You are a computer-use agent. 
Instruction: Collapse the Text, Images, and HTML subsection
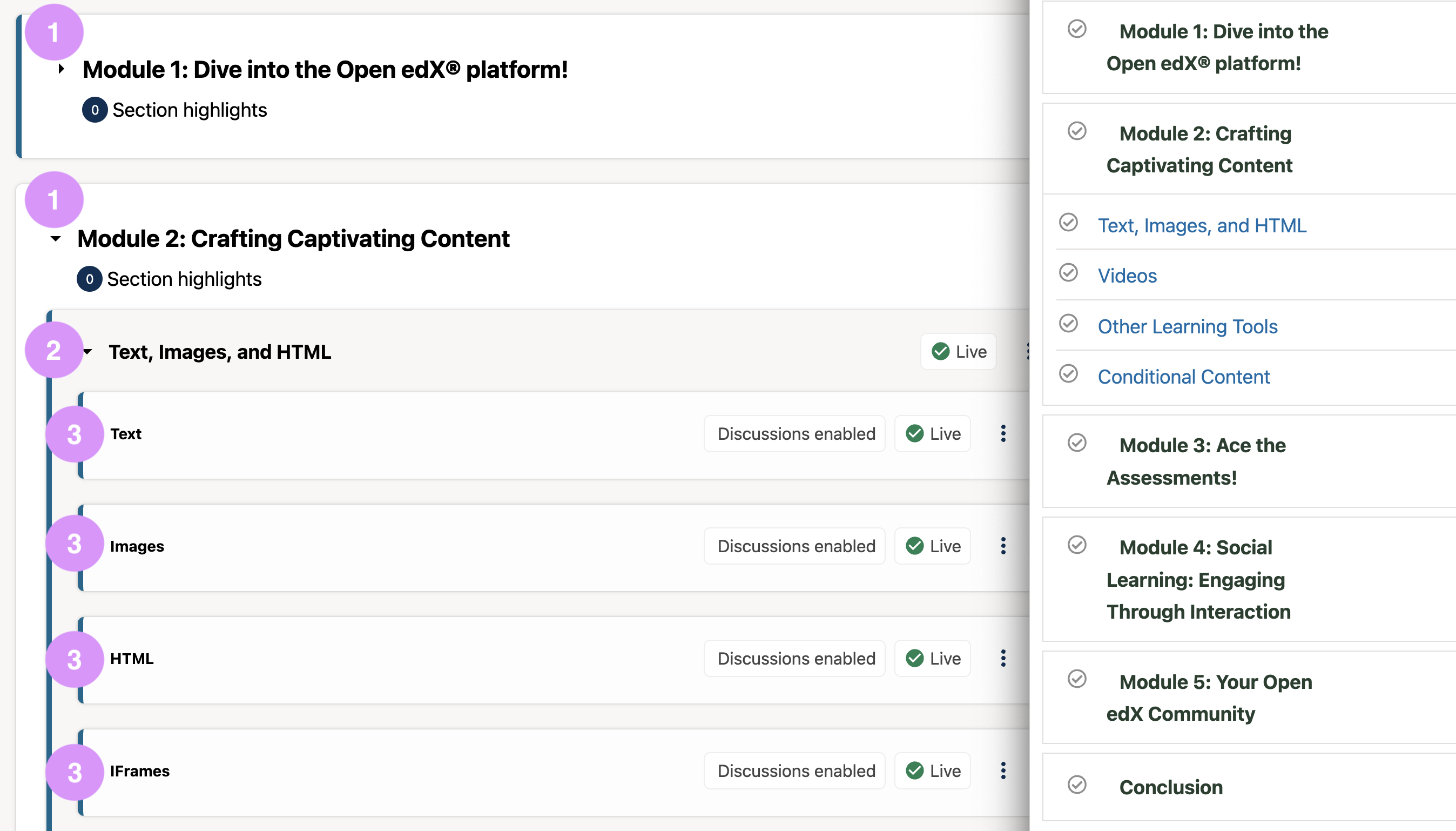[88, 352]
